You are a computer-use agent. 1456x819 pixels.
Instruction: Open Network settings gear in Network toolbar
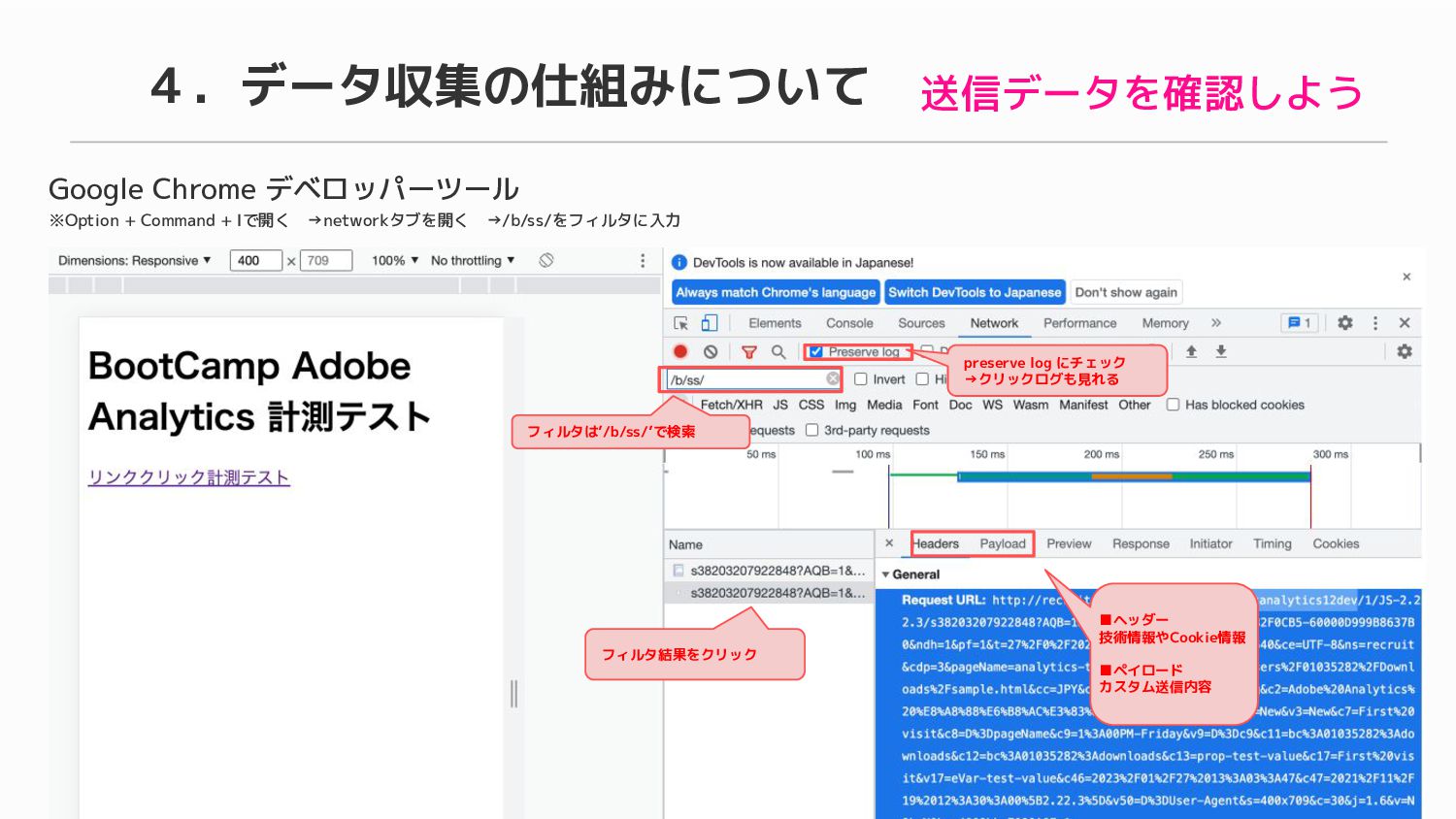(1404, 351)
